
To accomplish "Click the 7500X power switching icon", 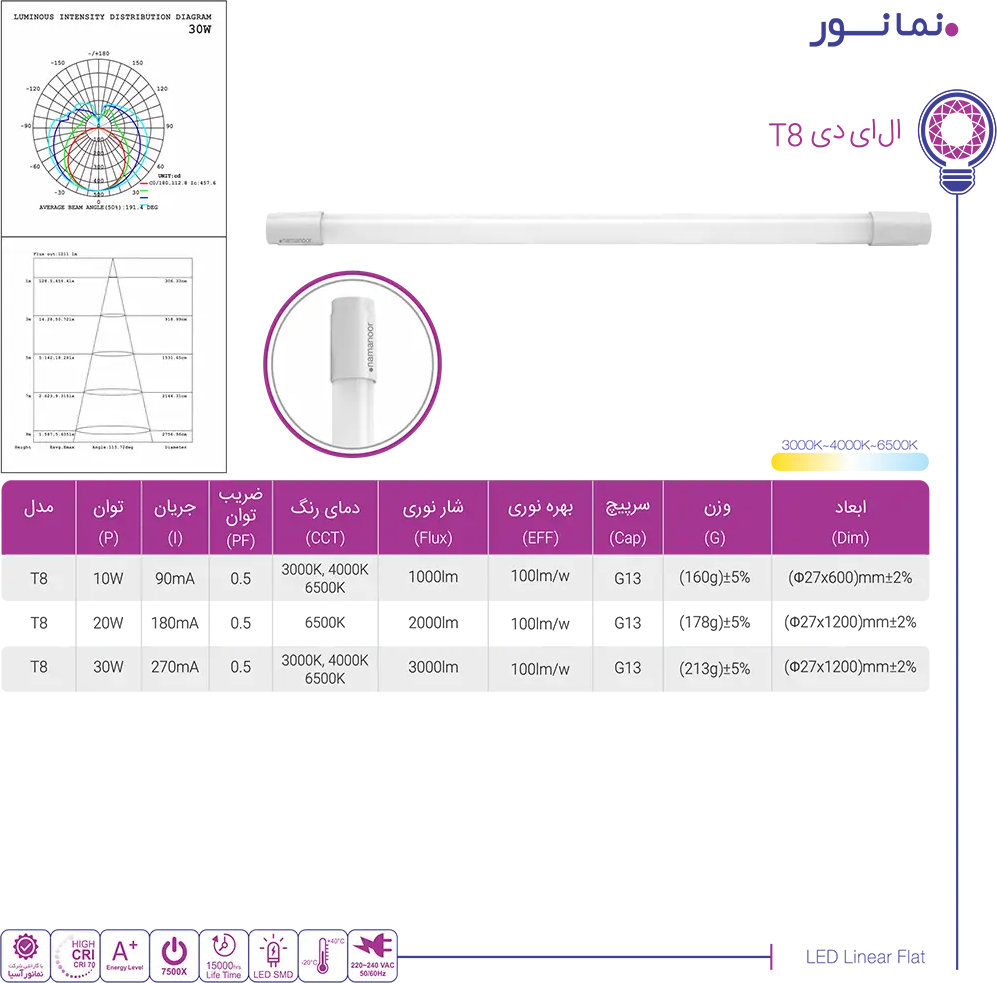I will (x=174, y=955).
